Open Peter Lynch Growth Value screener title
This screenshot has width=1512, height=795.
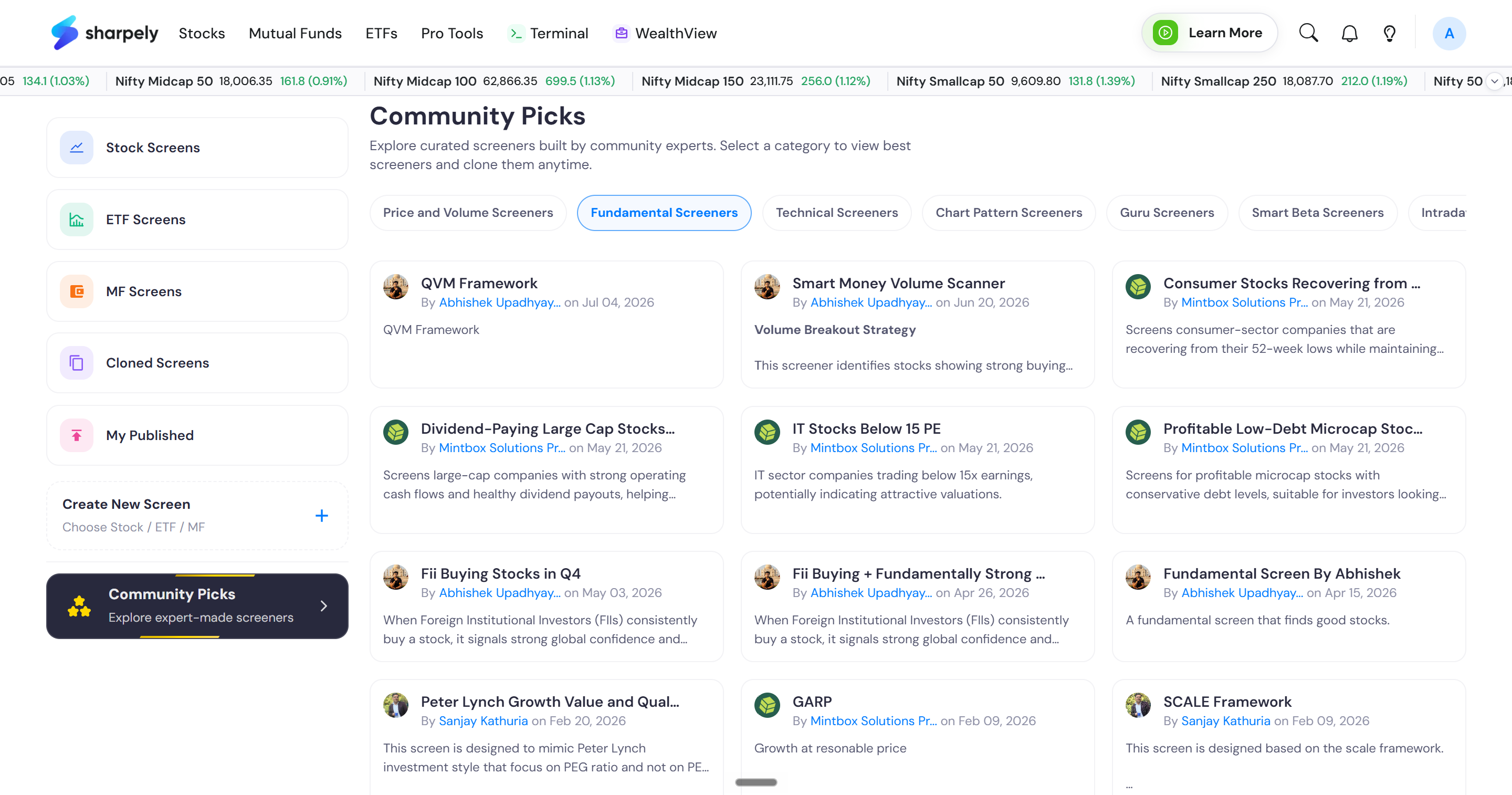click(x=550, y=702)
